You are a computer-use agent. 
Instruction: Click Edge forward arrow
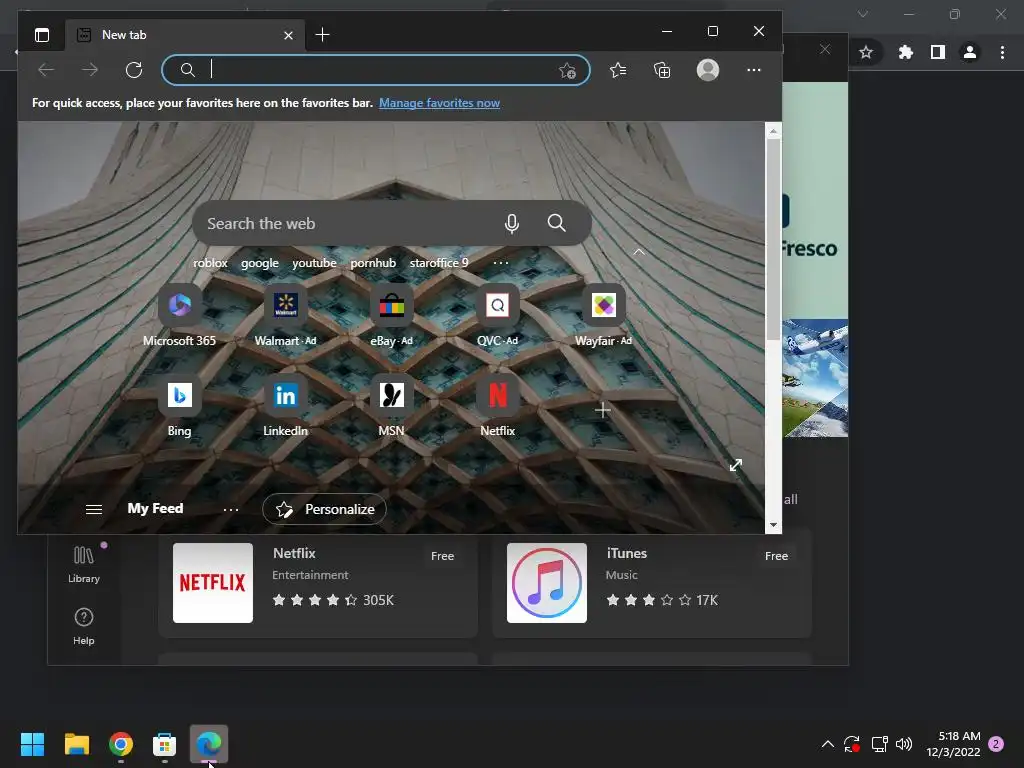90,70
